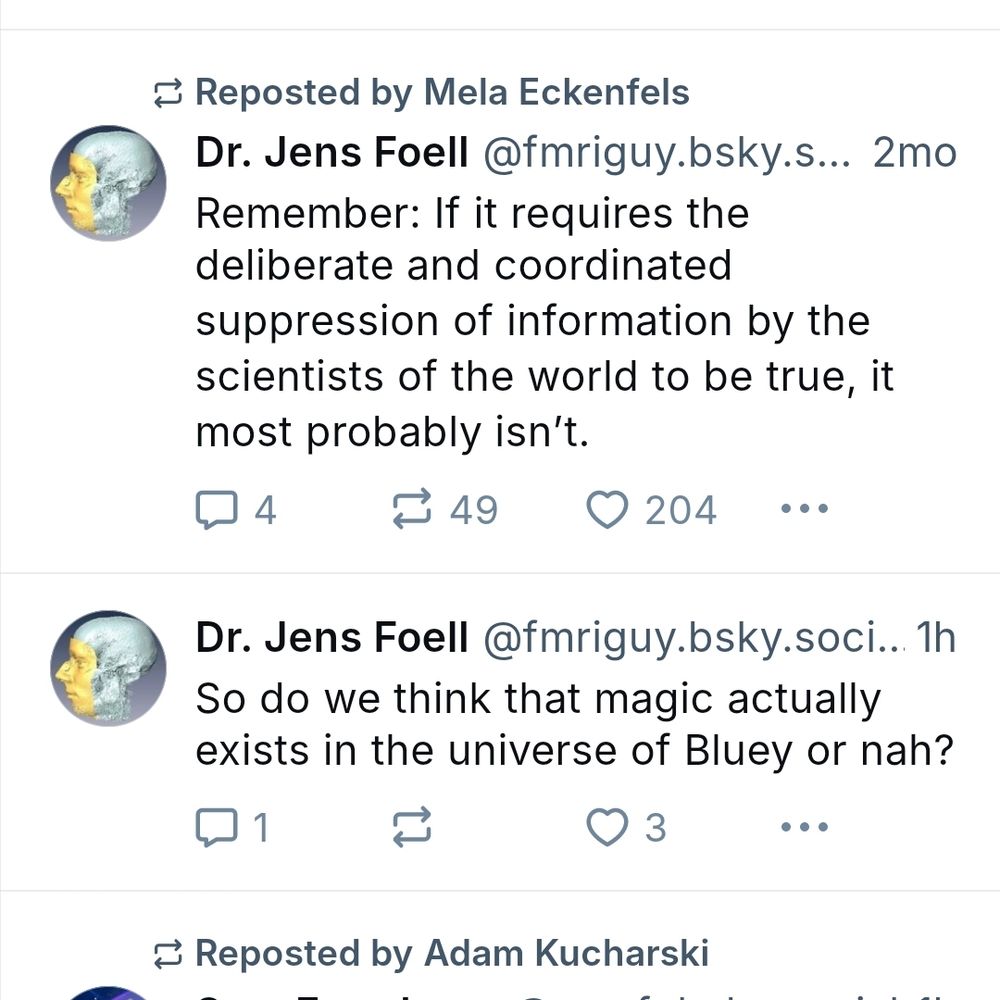Screen dimensions: 1000x1000
Task: Like the Bluey magic post
Action: (626, 827)
